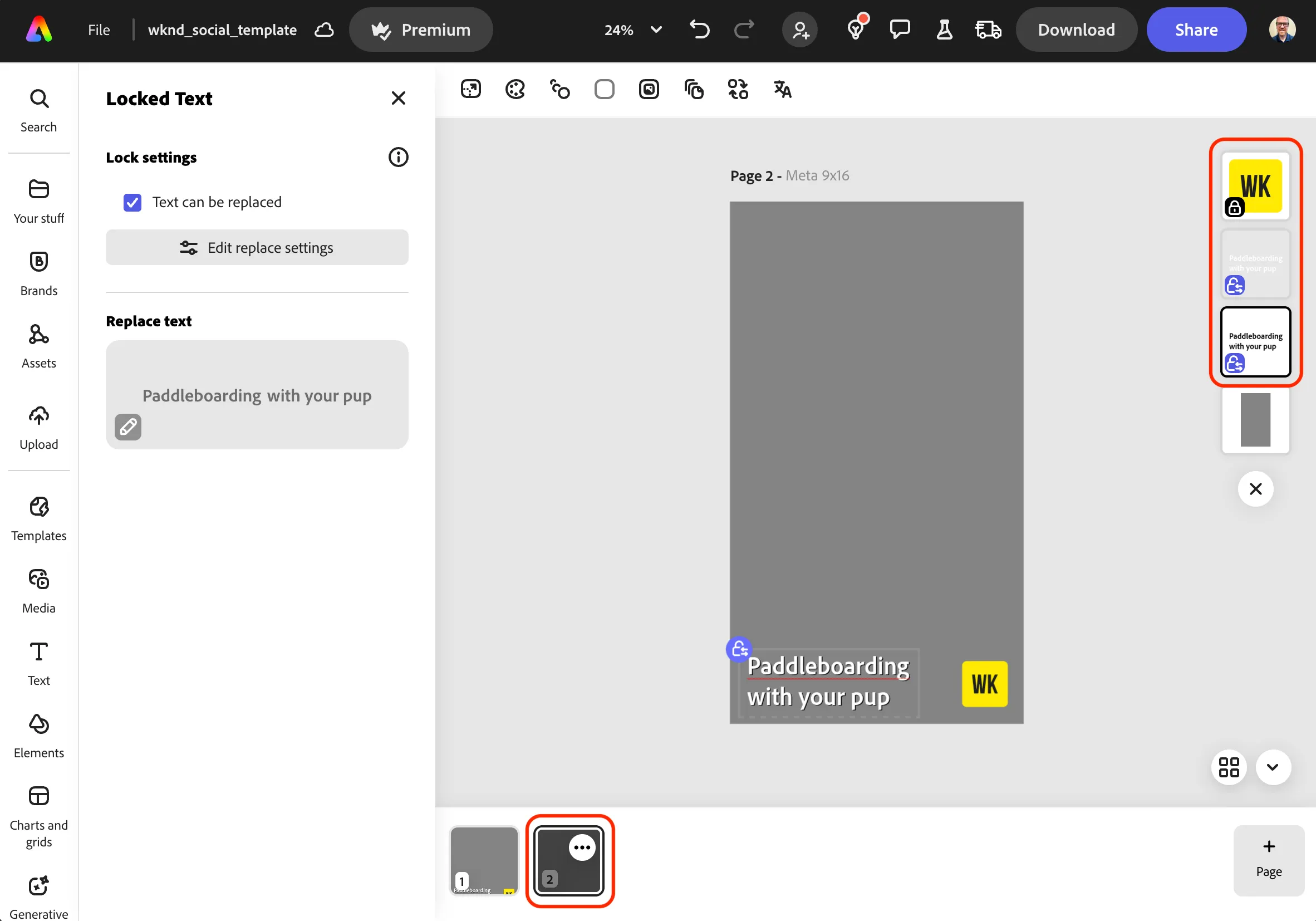The height and width of the screenshot is (921, 1316).
Task: Click the undo arrow
Action: pos(699,30)
